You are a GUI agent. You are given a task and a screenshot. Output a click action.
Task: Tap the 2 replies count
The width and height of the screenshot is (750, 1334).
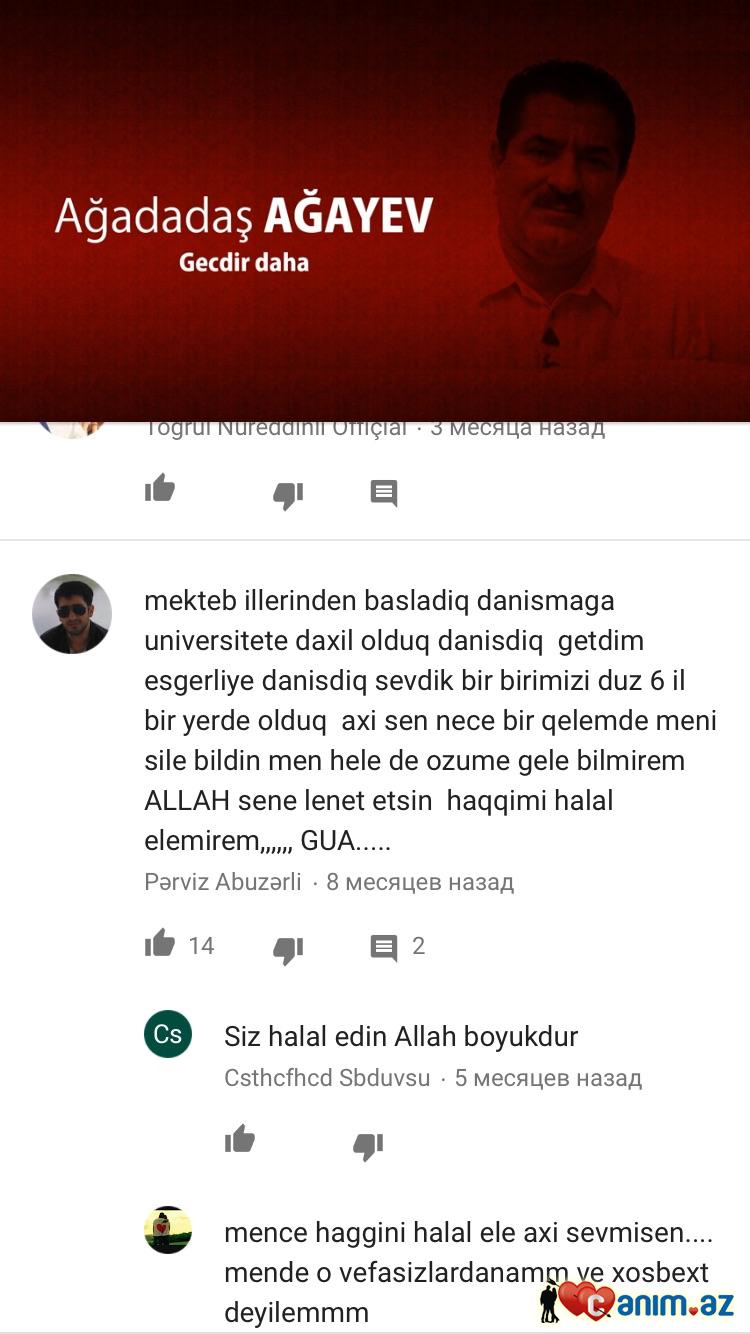[x=419, y=946]
